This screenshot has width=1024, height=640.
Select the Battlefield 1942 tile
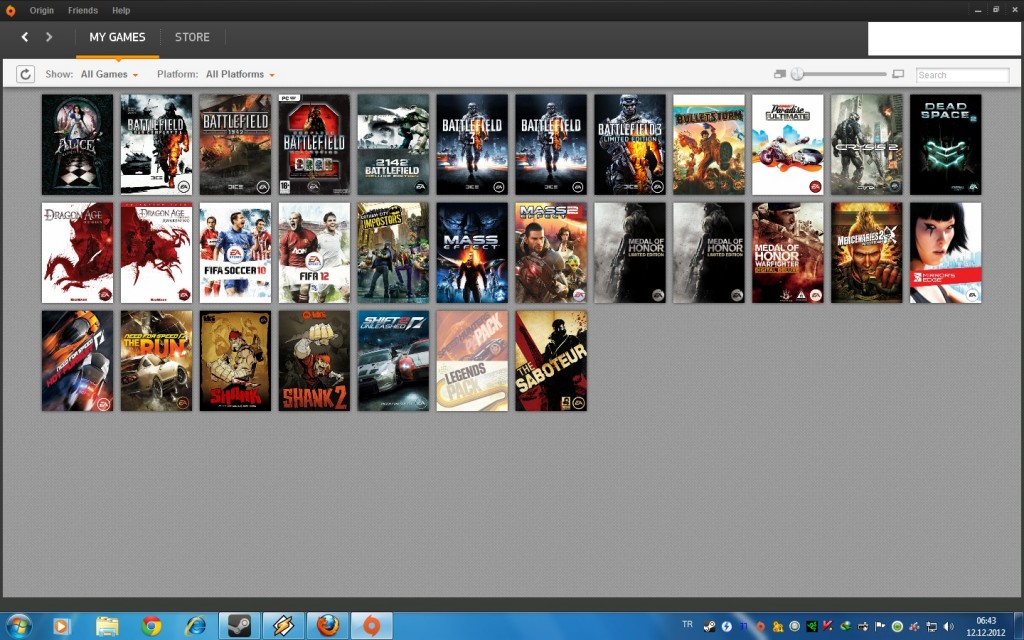click(x=235, y=144)
